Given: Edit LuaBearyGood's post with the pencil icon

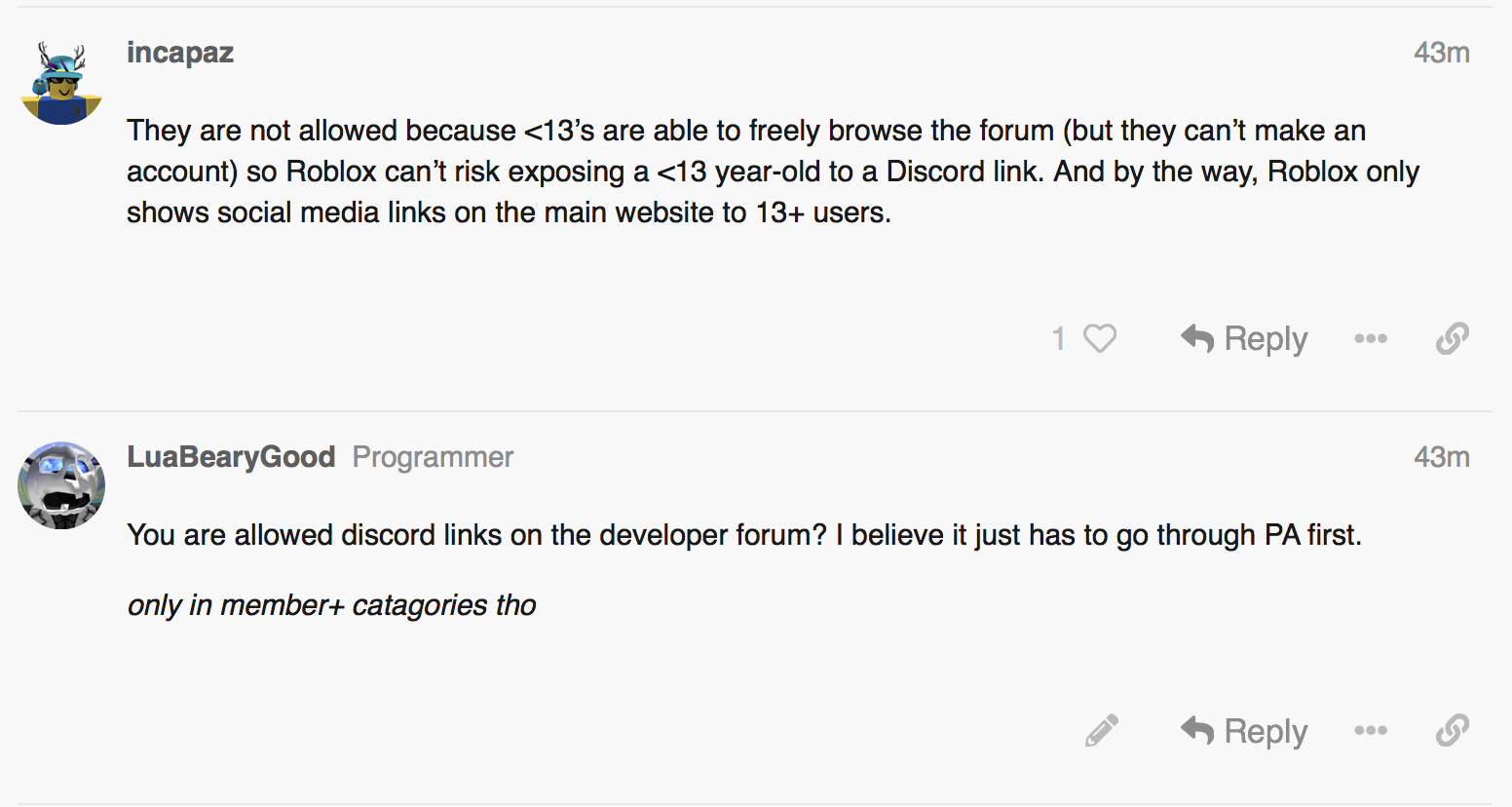Looking at the screenshot, I should coord(1101,730).
